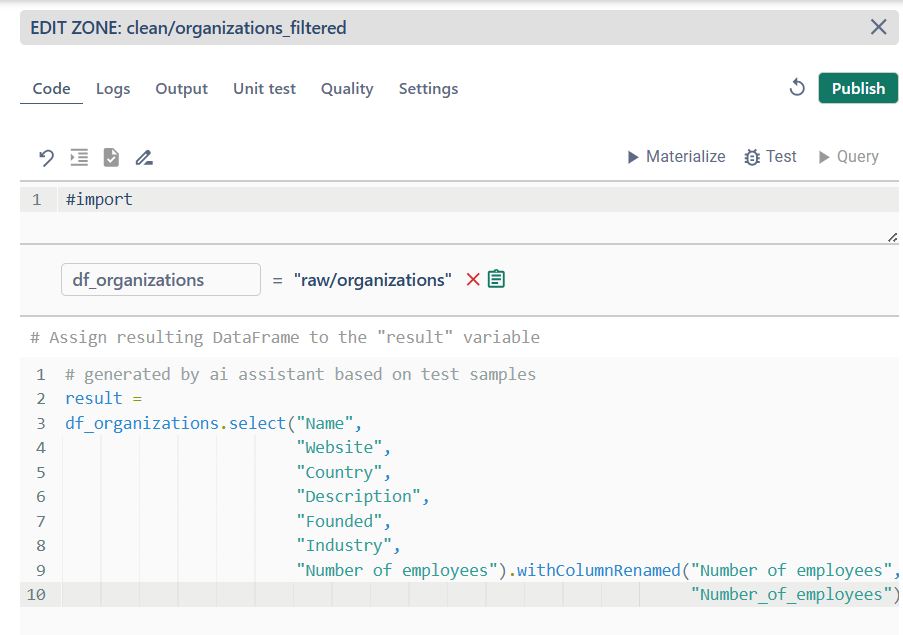Click the "result =" code line
The height and width of the screenshot is (635, 903).
pos(104,398)
